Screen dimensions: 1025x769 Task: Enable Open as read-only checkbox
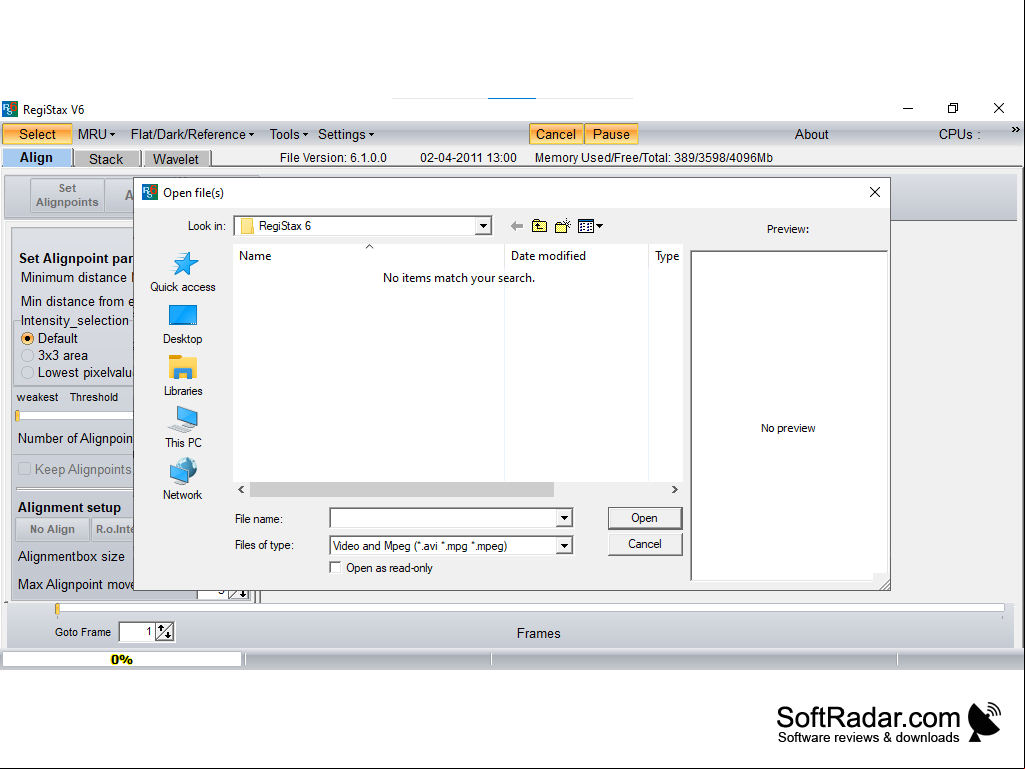click(335, 568)
